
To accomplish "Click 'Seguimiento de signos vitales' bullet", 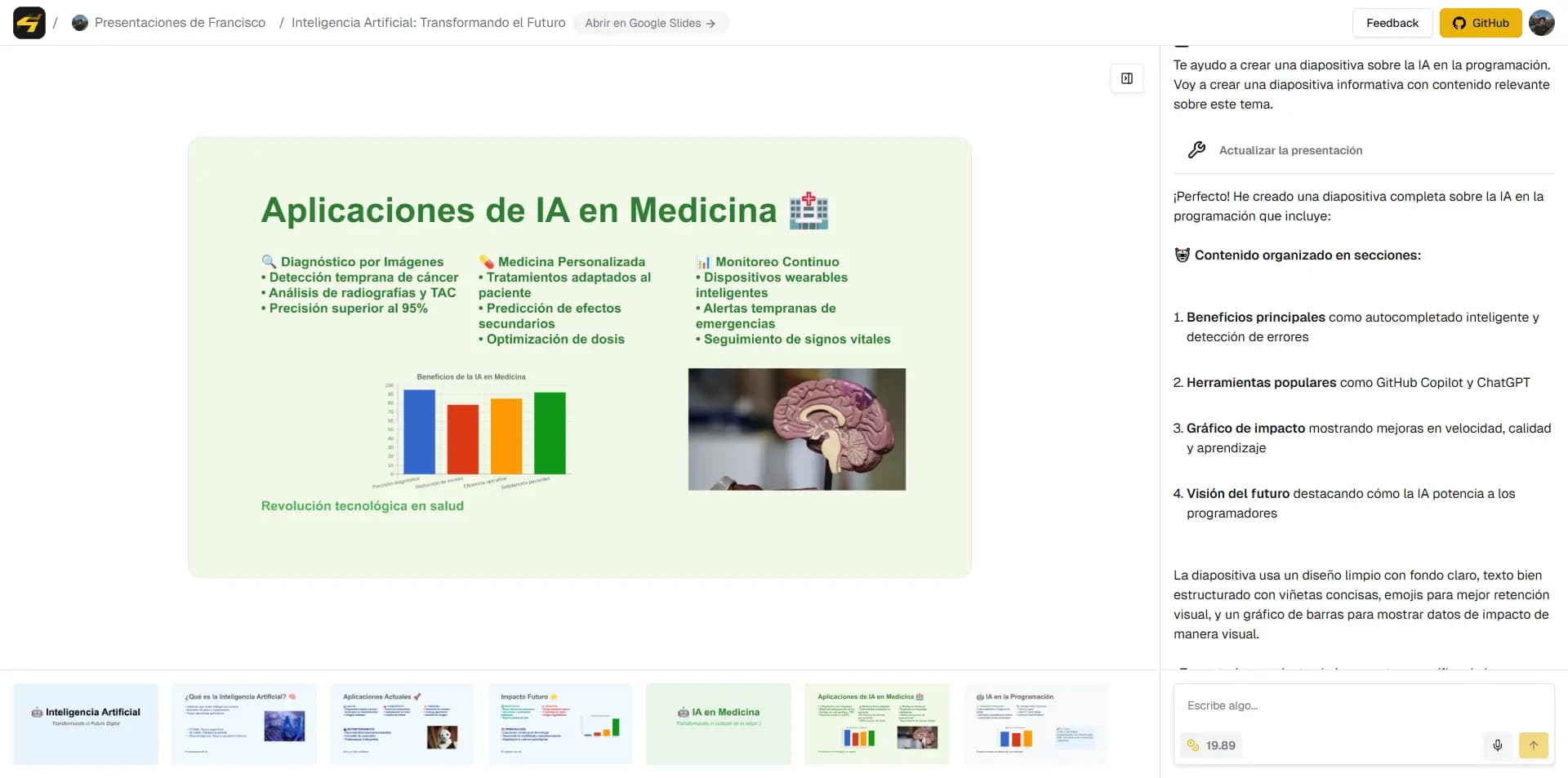I will click(793, 340).
